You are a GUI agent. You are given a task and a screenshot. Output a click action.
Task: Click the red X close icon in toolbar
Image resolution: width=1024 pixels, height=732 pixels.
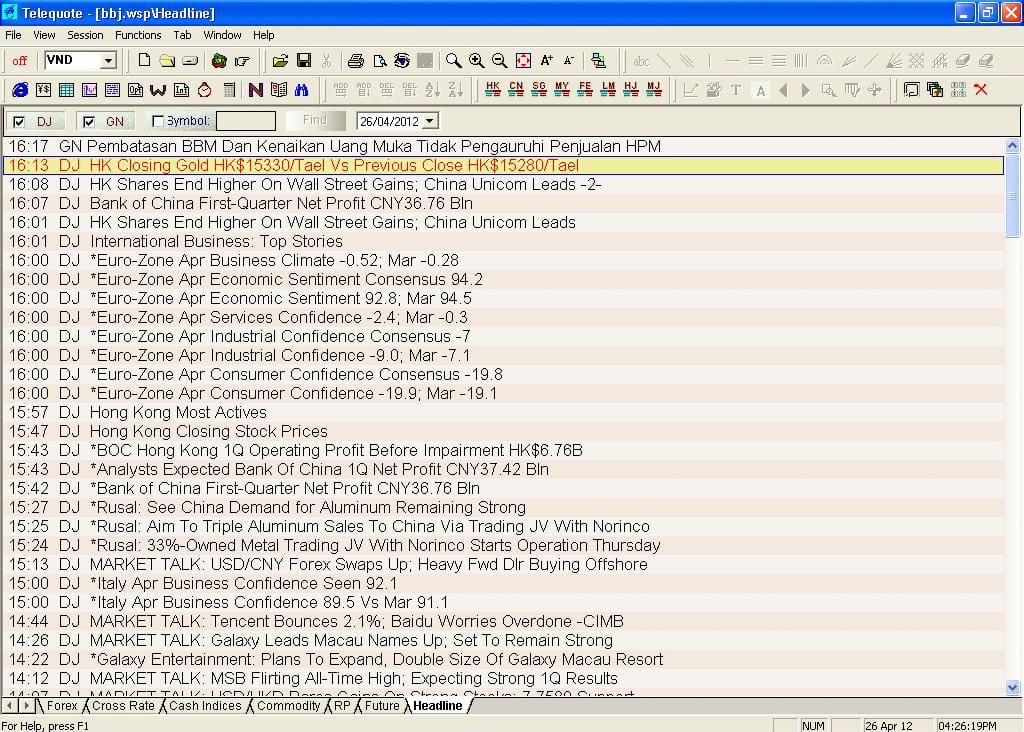981,90
